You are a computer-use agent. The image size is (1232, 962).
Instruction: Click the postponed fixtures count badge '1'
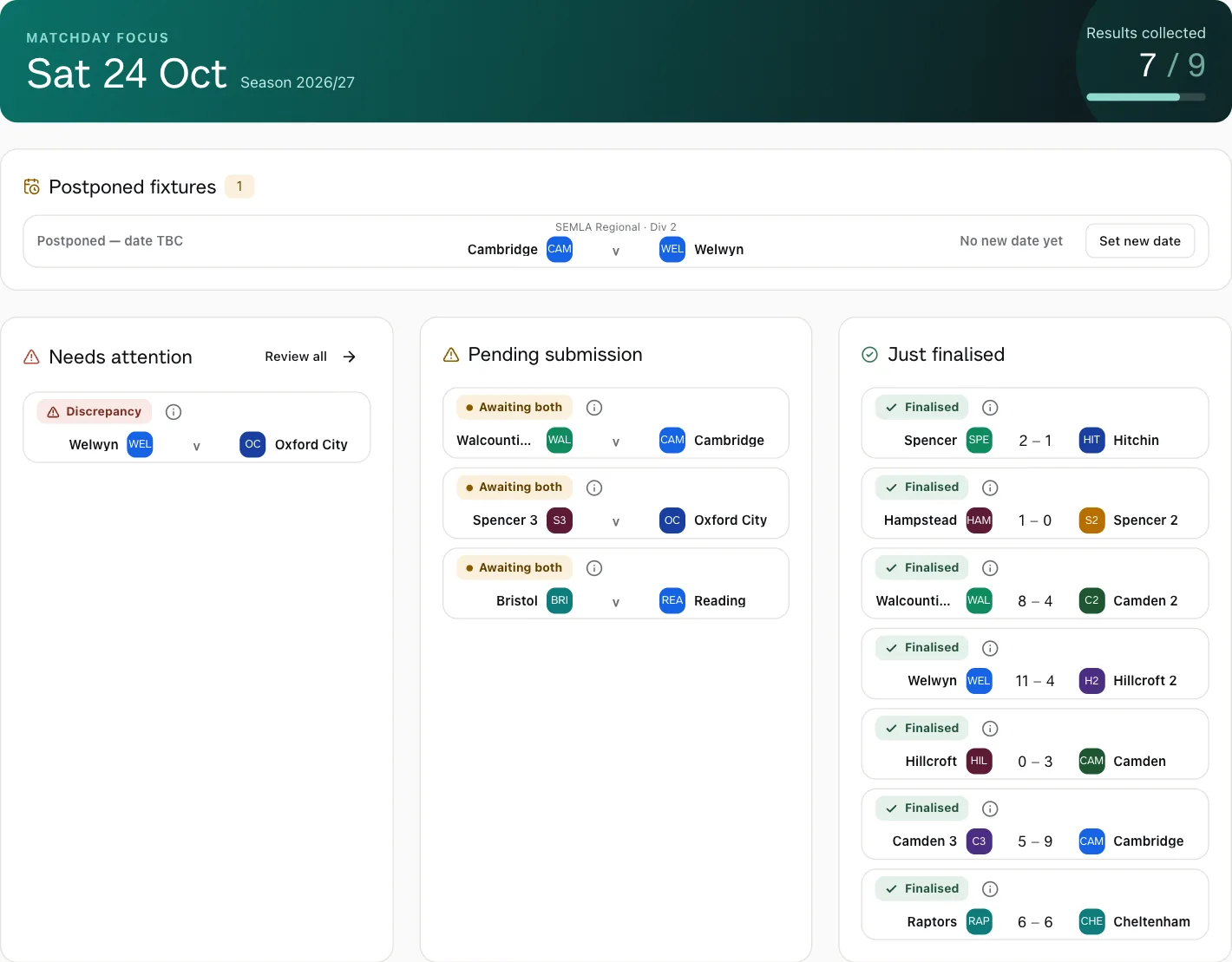coord(239,187)
